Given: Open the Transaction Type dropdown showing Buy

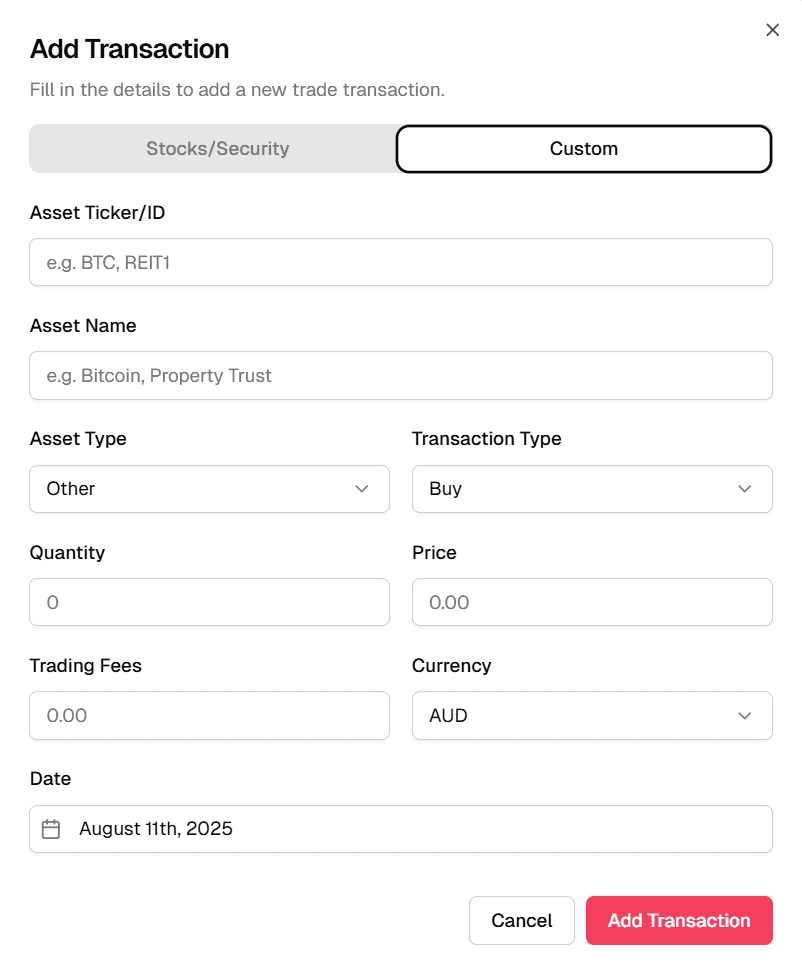Looking at the screenshot, I should point(592,489).
